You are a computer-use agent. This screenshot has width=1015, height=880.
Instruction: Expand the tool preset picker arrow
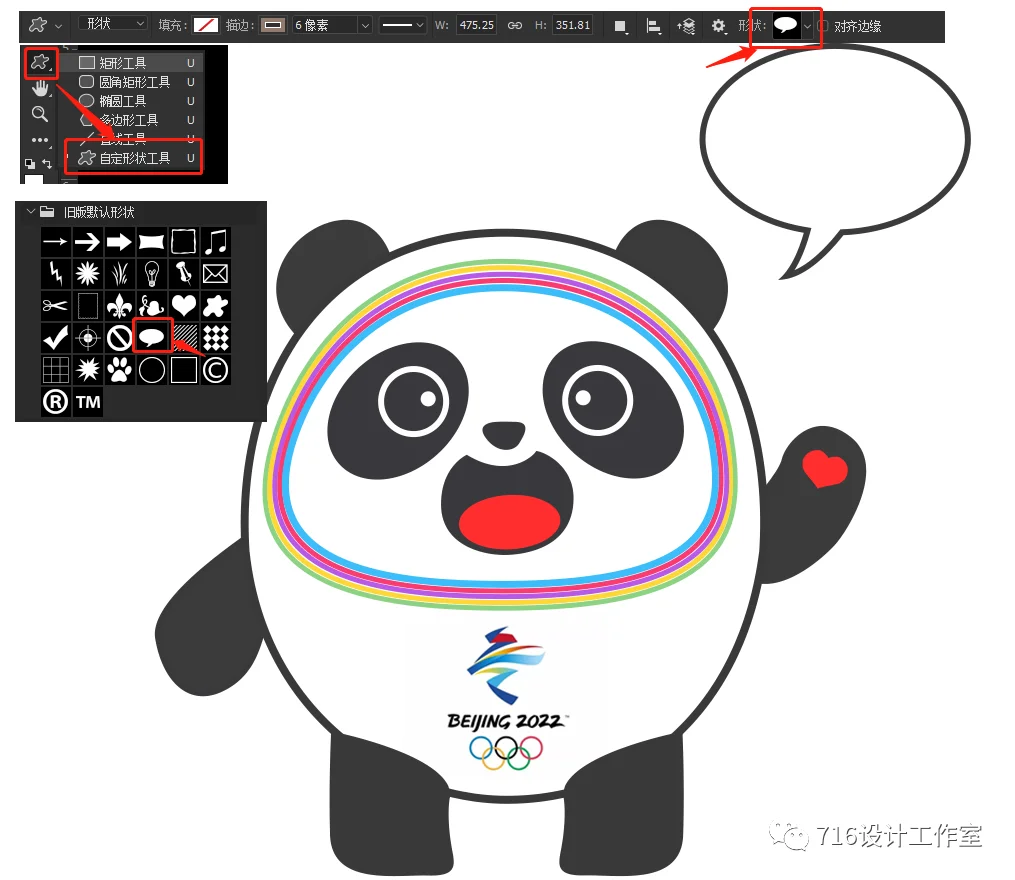tap(58, 27)
